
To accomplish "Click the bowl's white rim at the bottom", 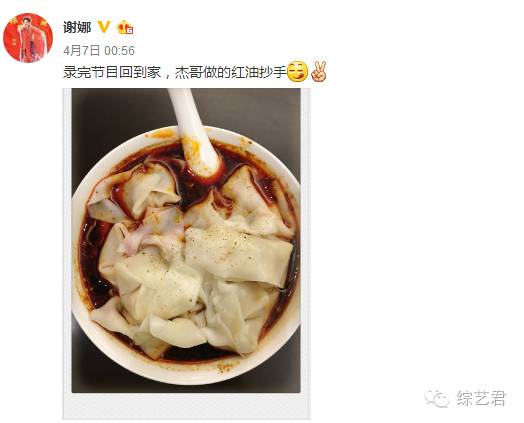I will click(187, 373).
